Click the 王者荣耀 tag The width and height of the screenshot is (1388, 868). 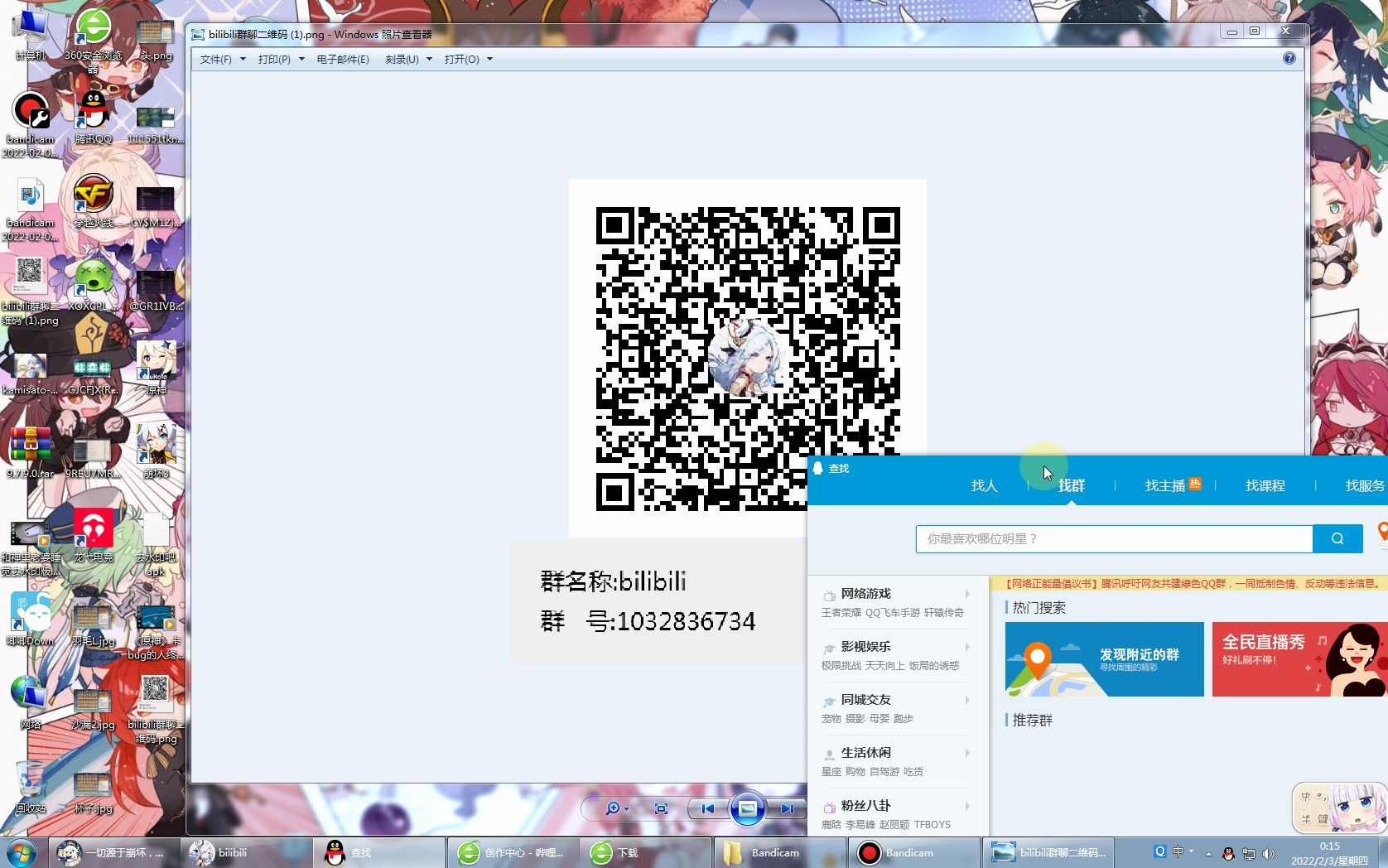click(841, 613)
